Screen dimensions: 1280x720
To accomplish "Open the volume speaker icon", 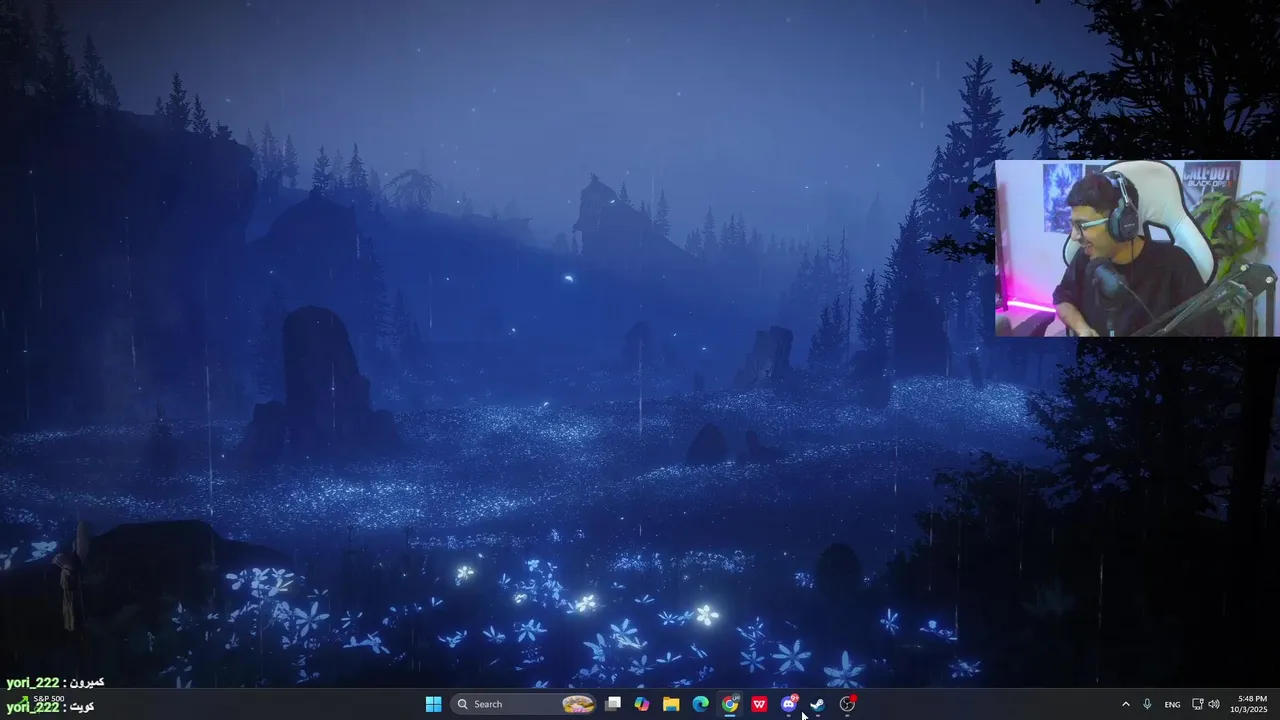I will pyautogui.click(x=1214, y=704).
